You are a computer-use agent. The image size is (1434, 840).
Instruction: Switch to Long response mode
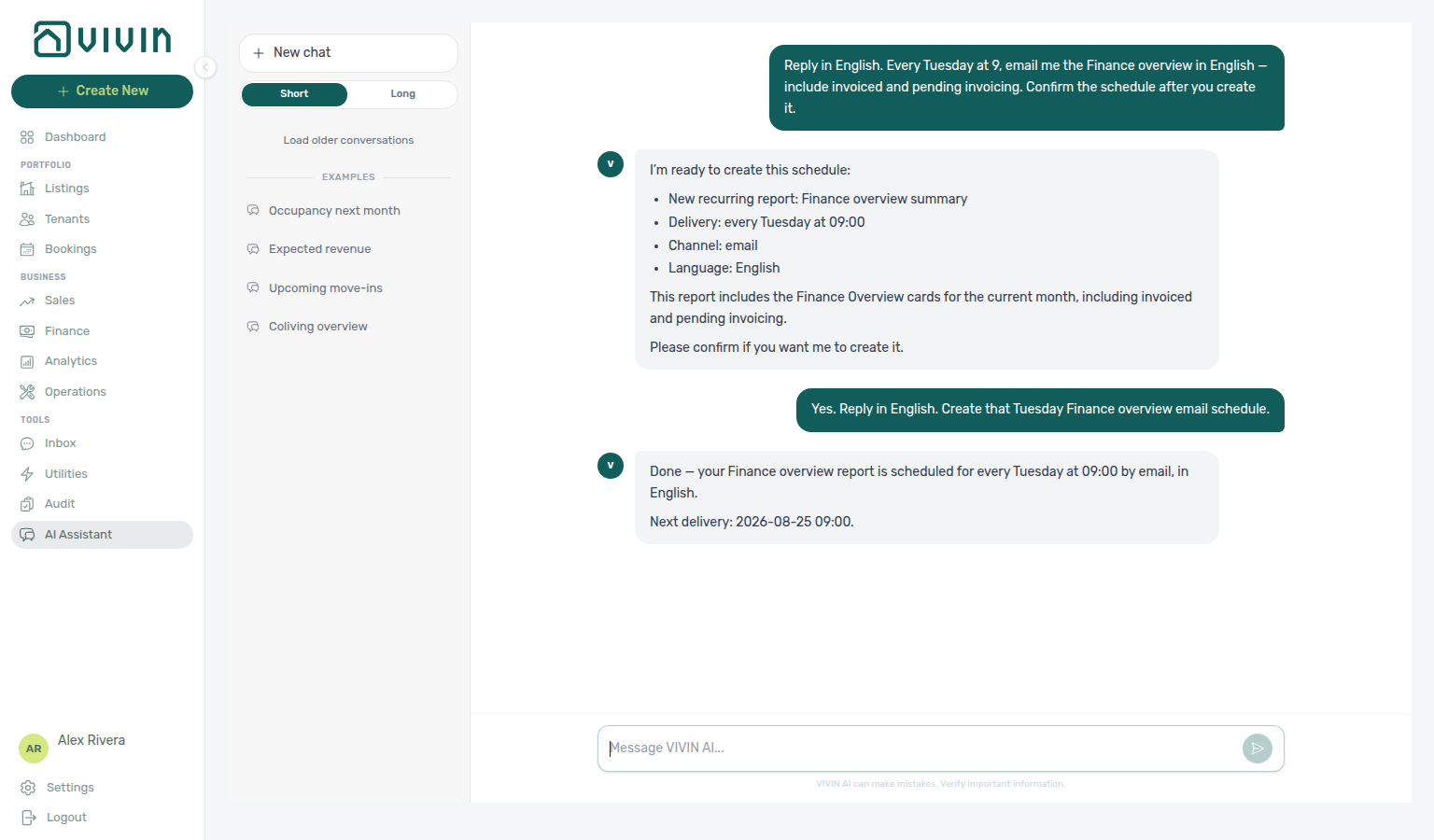[402, 94]
